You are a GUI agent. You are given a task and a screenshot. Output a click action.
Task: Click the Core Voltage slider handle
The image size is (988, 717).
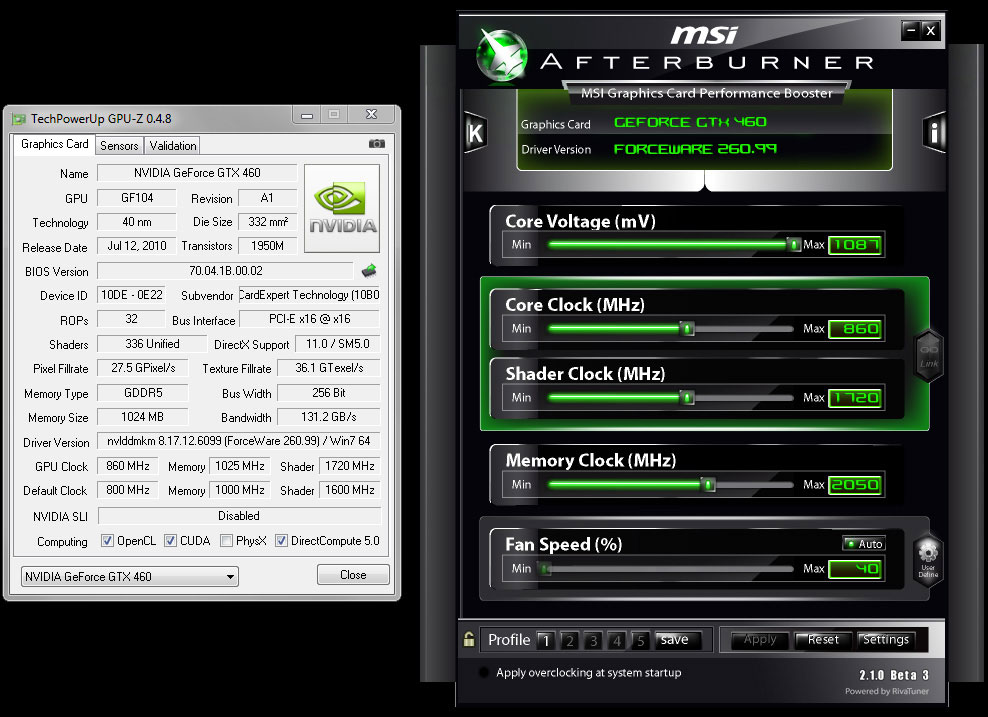pos(794,244)
